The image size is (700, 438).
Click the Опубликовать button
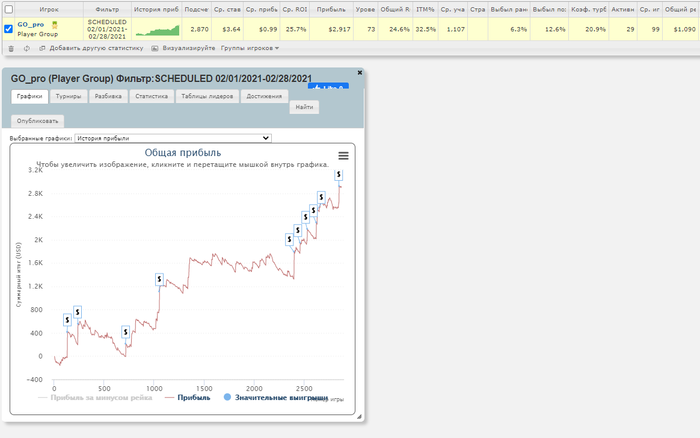tap(38, 121)
